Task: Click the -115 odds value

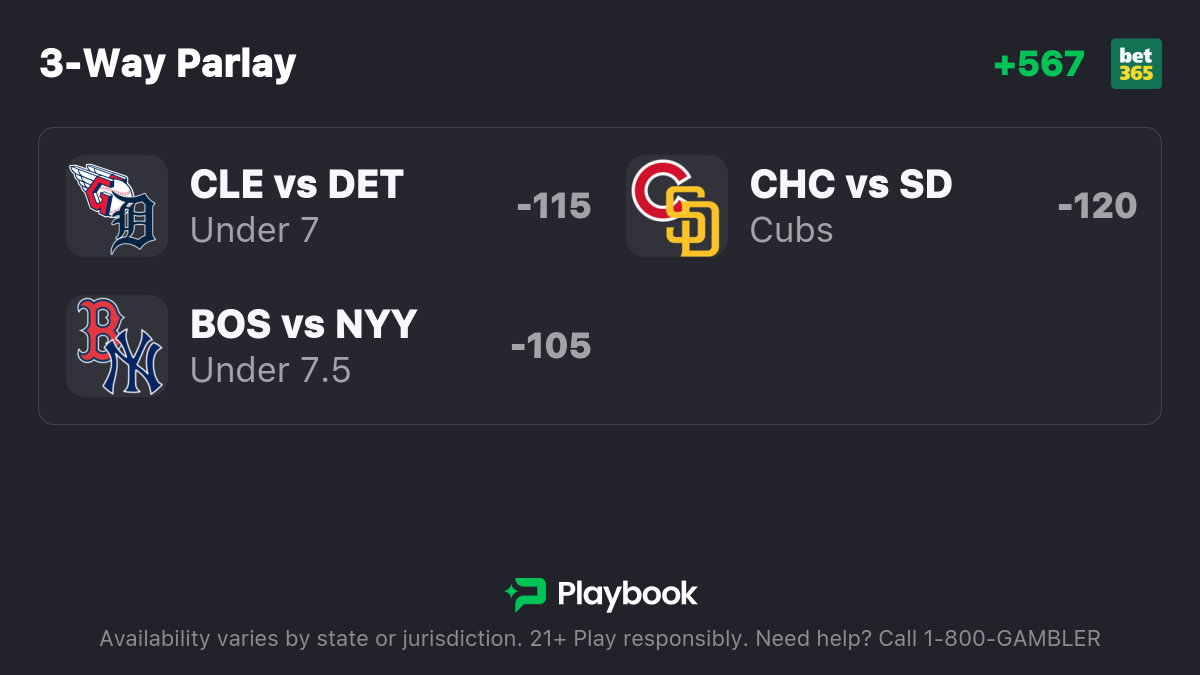Action: point(554,206)
